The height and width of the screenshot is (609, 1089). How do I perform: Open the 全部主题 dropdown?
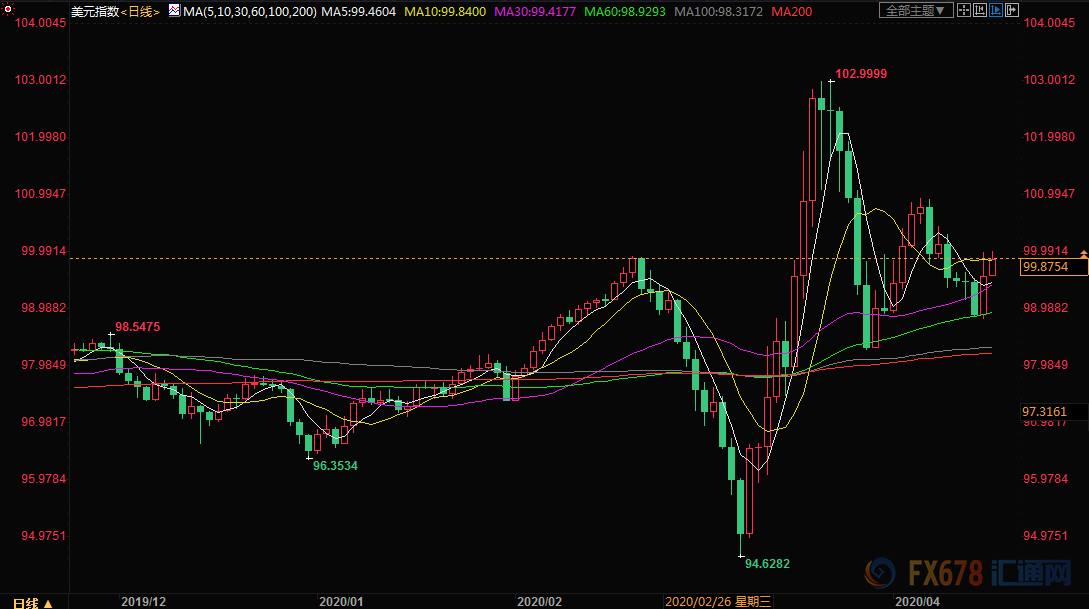click(x=914, y=11)
